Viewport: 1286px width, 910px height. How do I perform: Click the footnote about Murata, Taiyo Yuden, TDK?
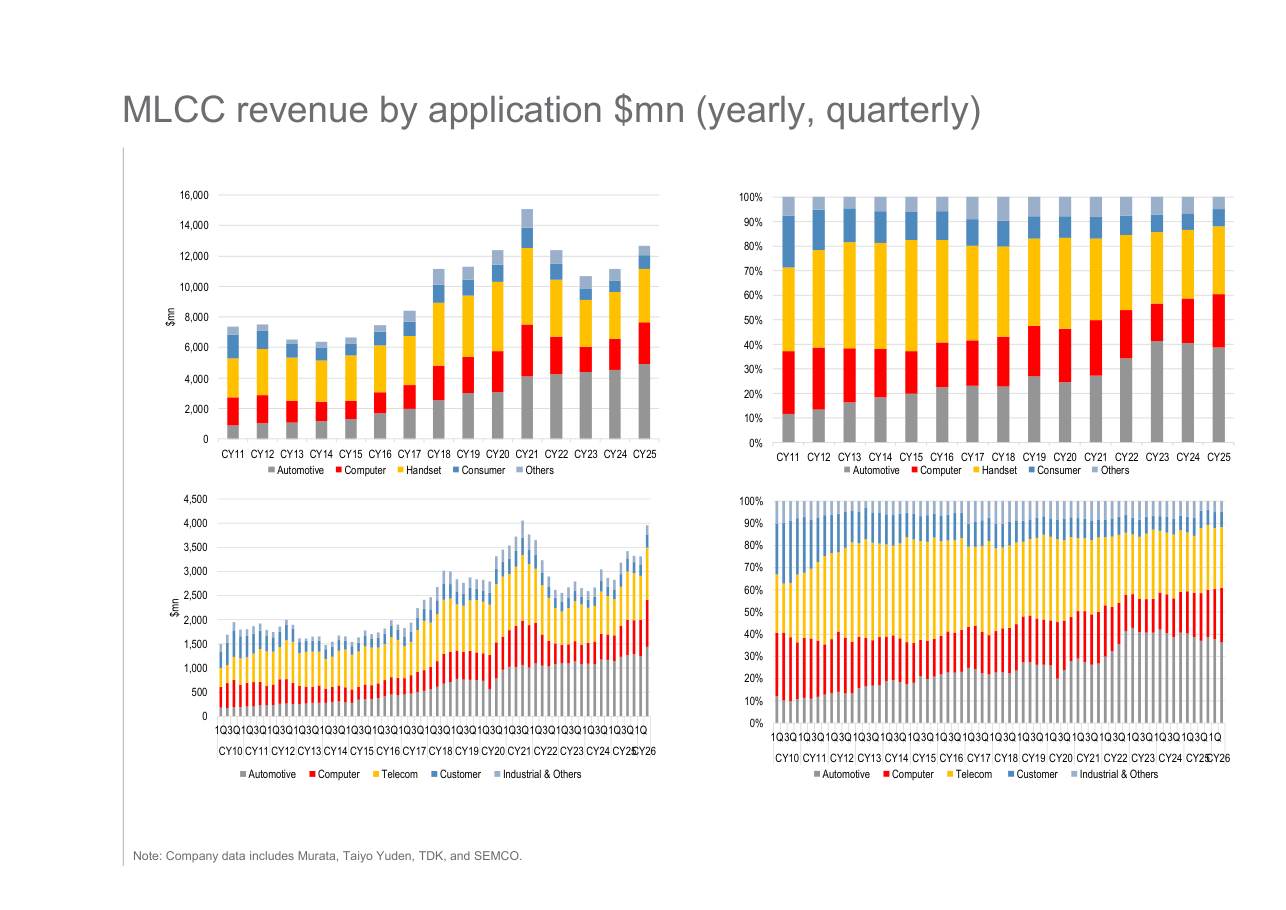(x=328, y=856)
